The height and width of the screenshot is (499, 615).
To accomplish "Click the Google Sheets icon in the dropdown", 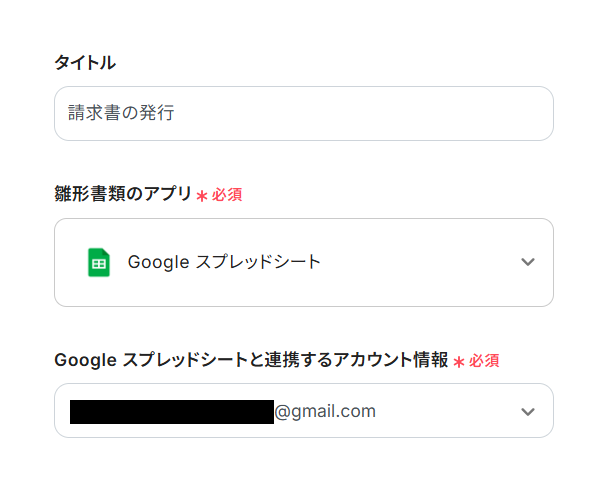I will (98, 262).
